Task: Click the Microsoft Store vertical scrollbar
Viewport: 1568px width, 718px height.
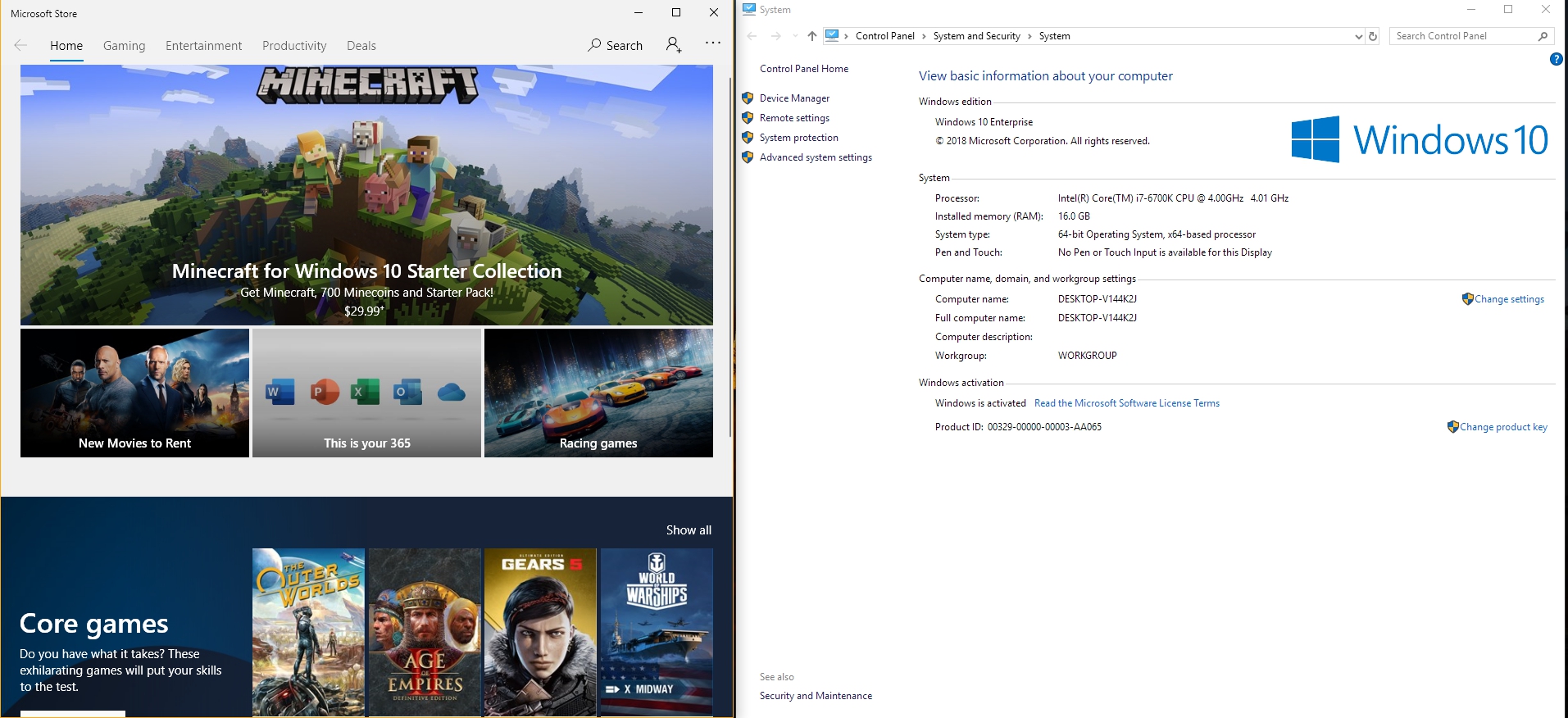Action: [729, 257]
